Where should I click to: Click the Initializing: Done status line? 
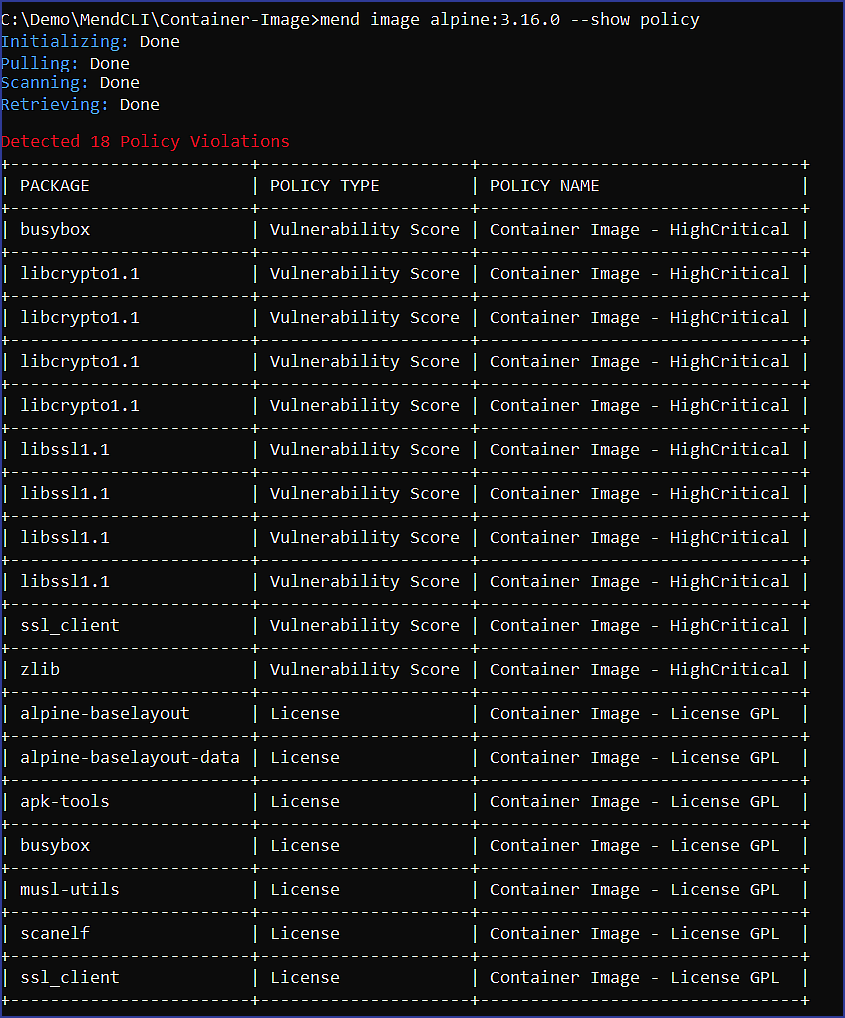point(90,41)
